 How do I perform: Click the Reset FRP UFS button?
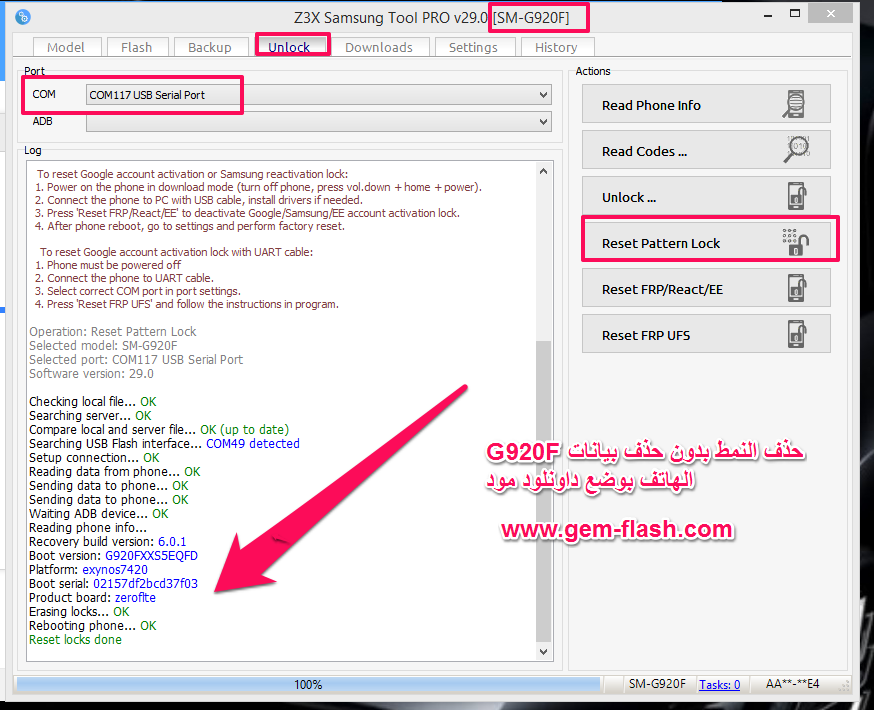click(706, 334)
